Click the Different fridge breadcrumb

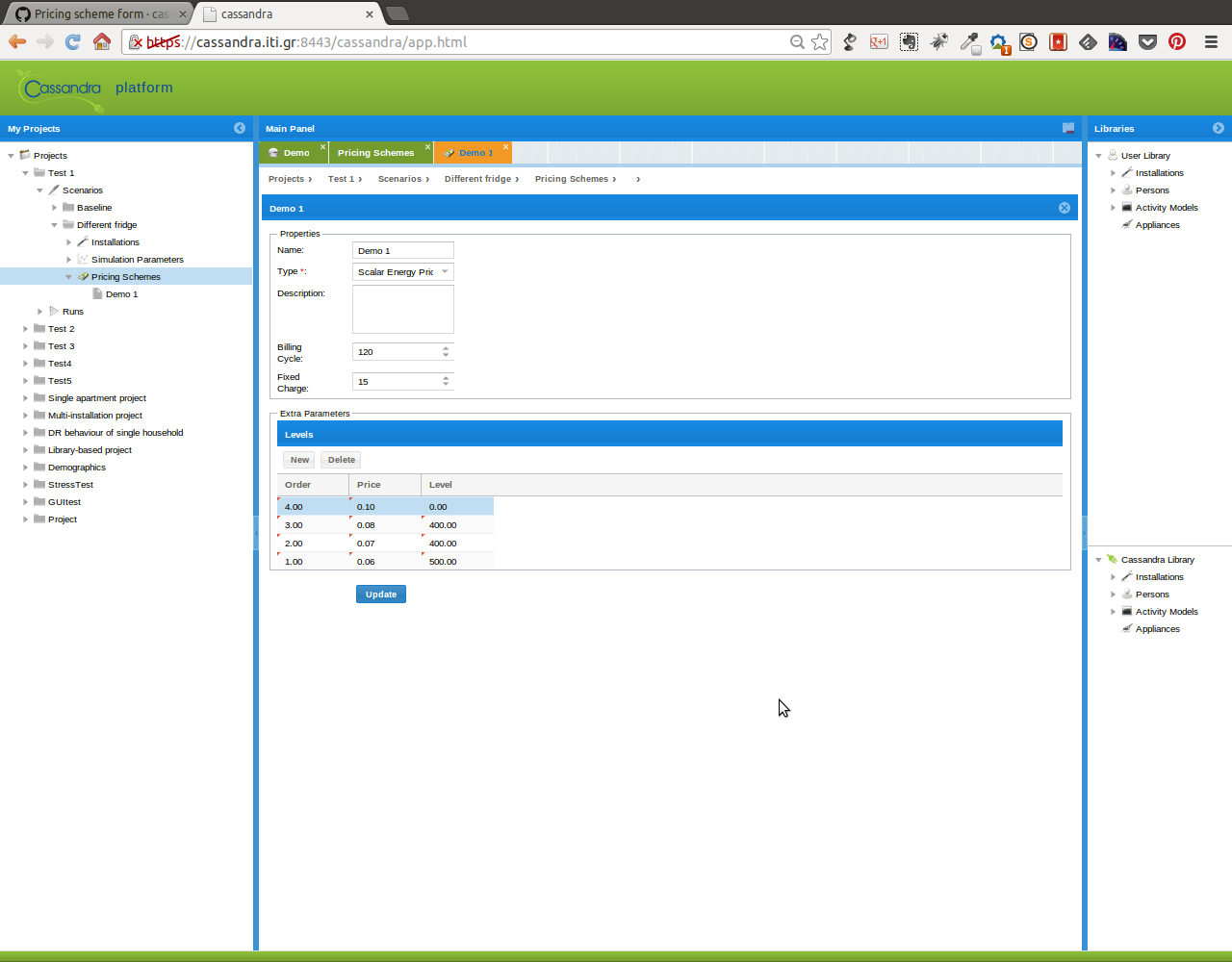click(x=477, y=179)
